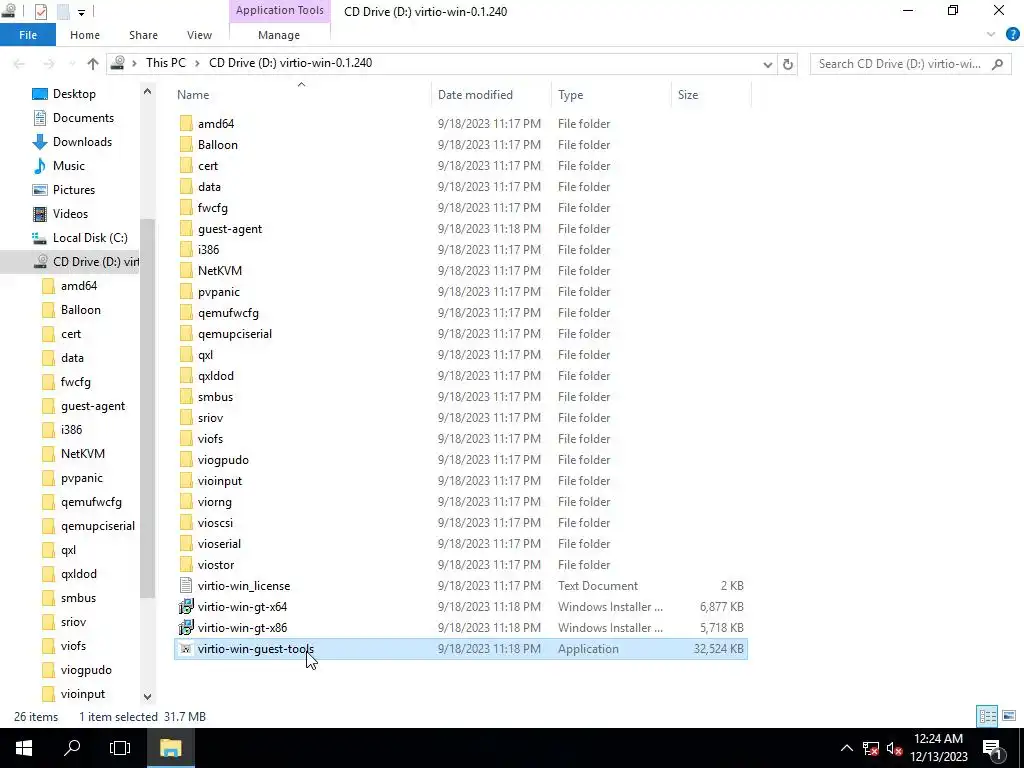Open Windows Start menu
This screenshot has height=768, width=1024.
pos(24,748)
